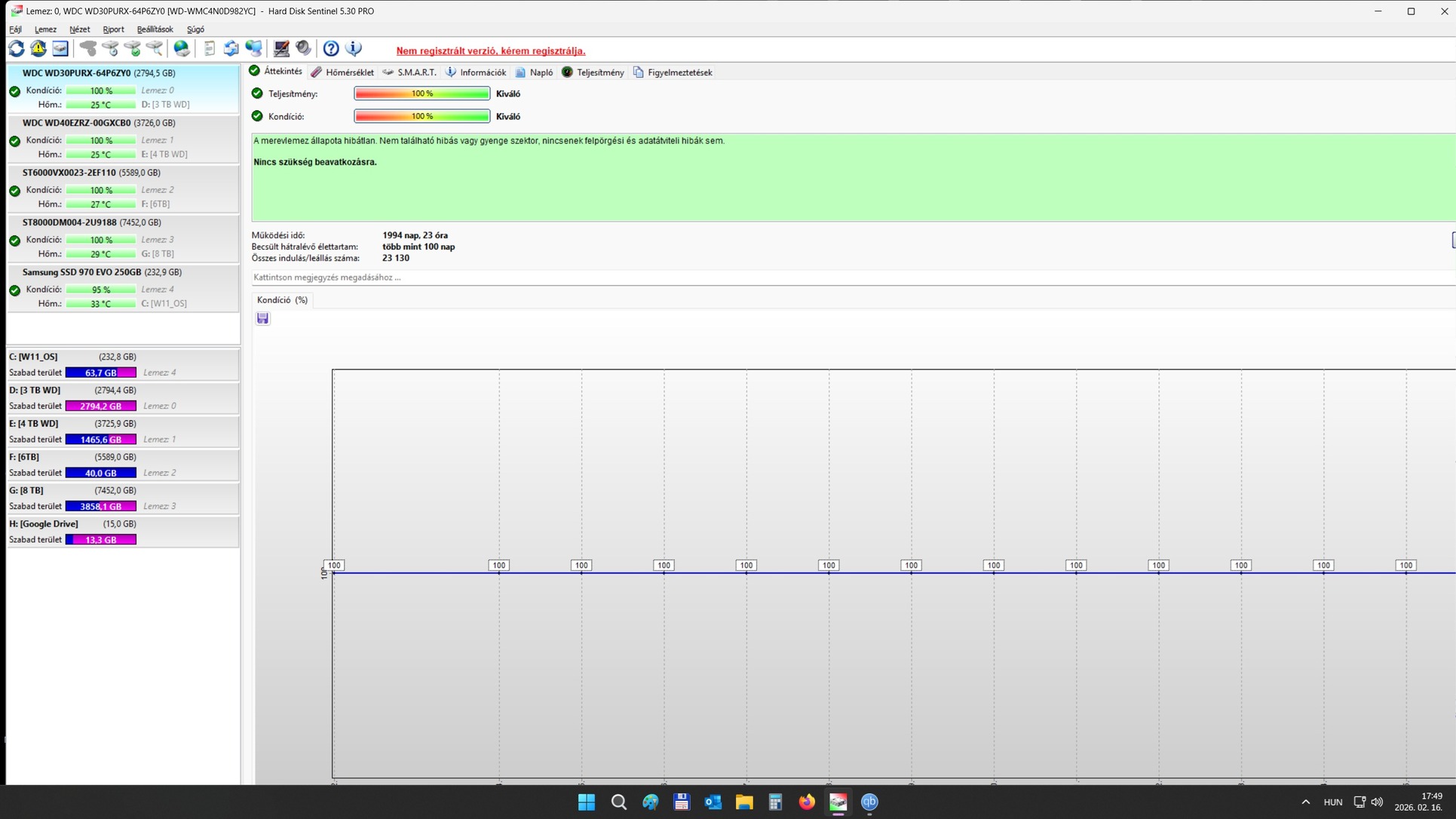This screenshot has height=819, width=1456.
Task: Select the Samsung SSD 970 EVO disk
Action: click(x=81, y=272)
